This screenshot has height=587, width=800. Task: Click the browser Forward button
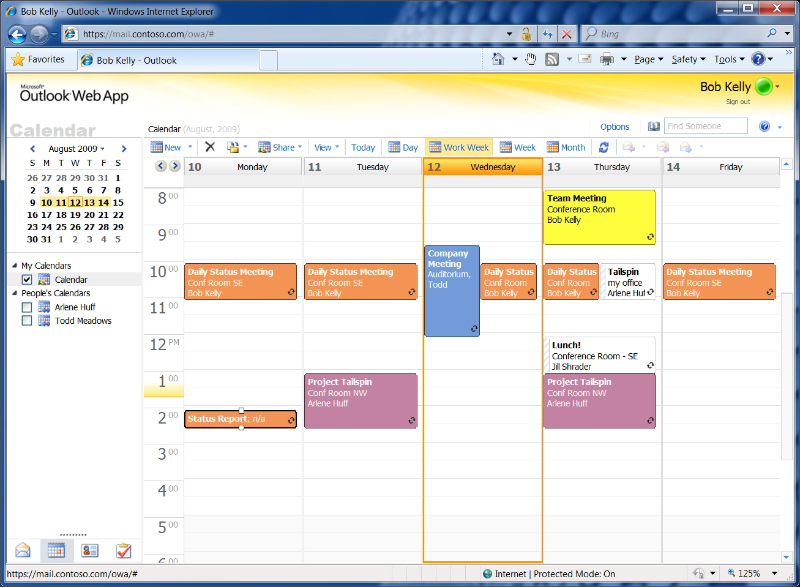click(39, 34)
